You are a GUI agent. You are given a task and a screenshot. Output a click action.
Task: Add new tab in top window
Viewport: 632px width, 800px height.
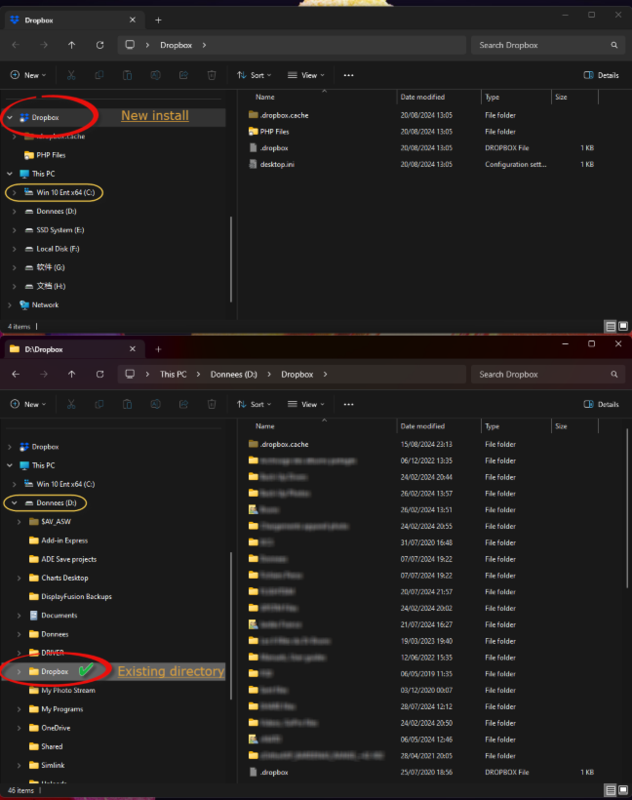click(158, 20)
